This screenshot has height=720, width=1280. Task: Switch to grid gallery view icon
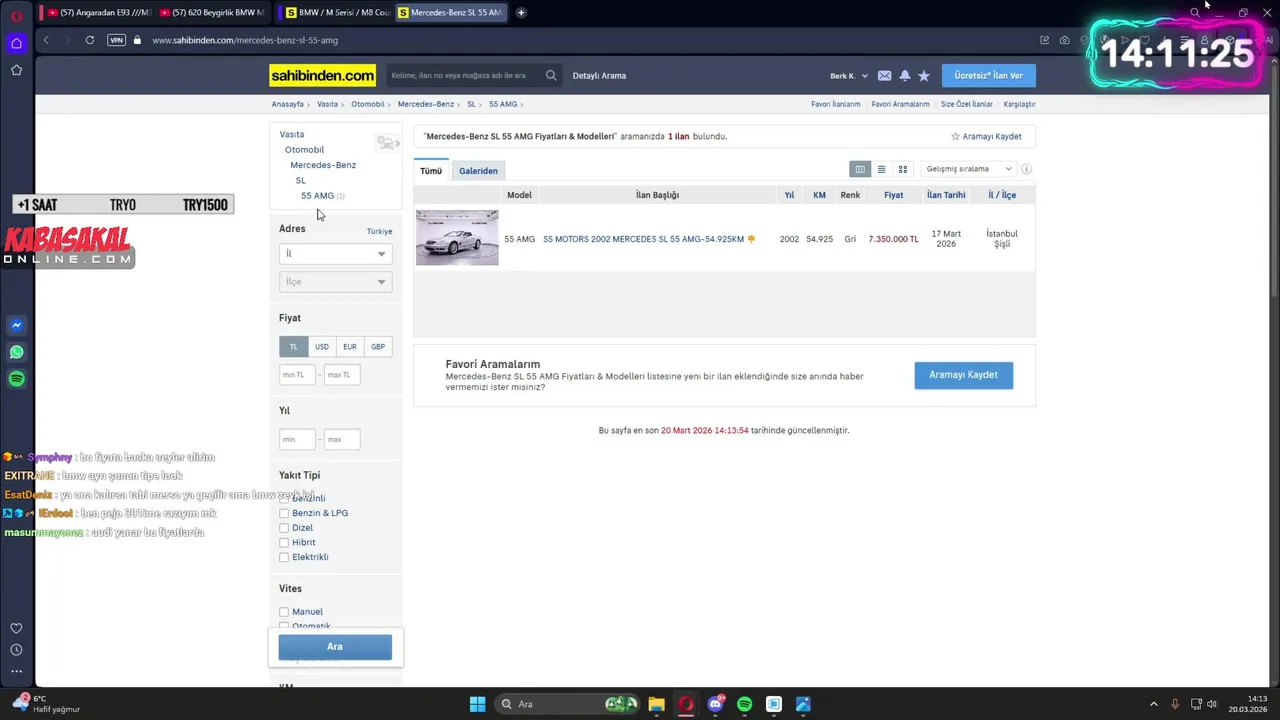pyautogui.click(x=903, y=169)
